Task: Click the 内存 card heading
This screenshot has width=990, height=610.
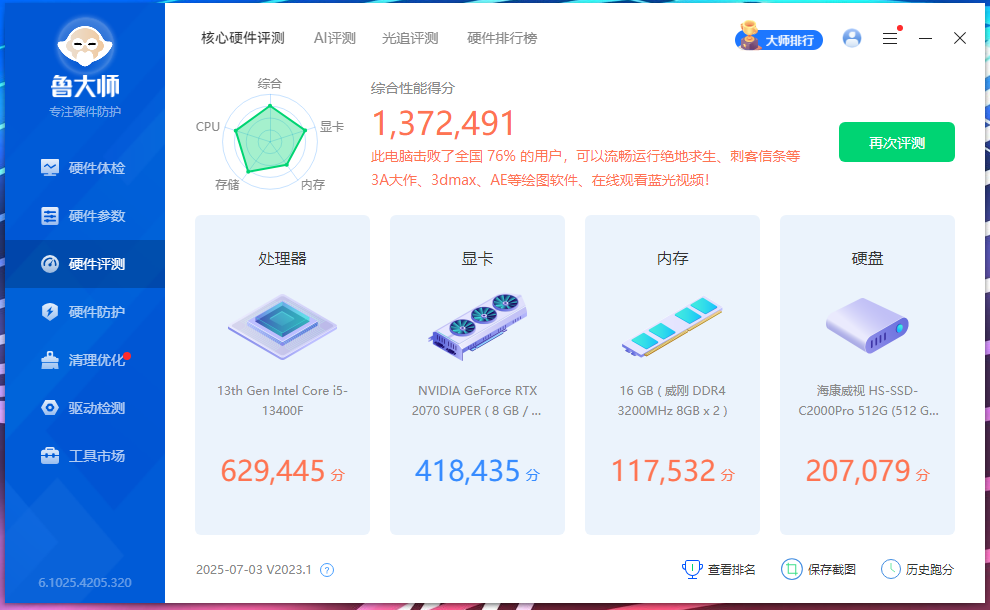Action: click(672, 259)
